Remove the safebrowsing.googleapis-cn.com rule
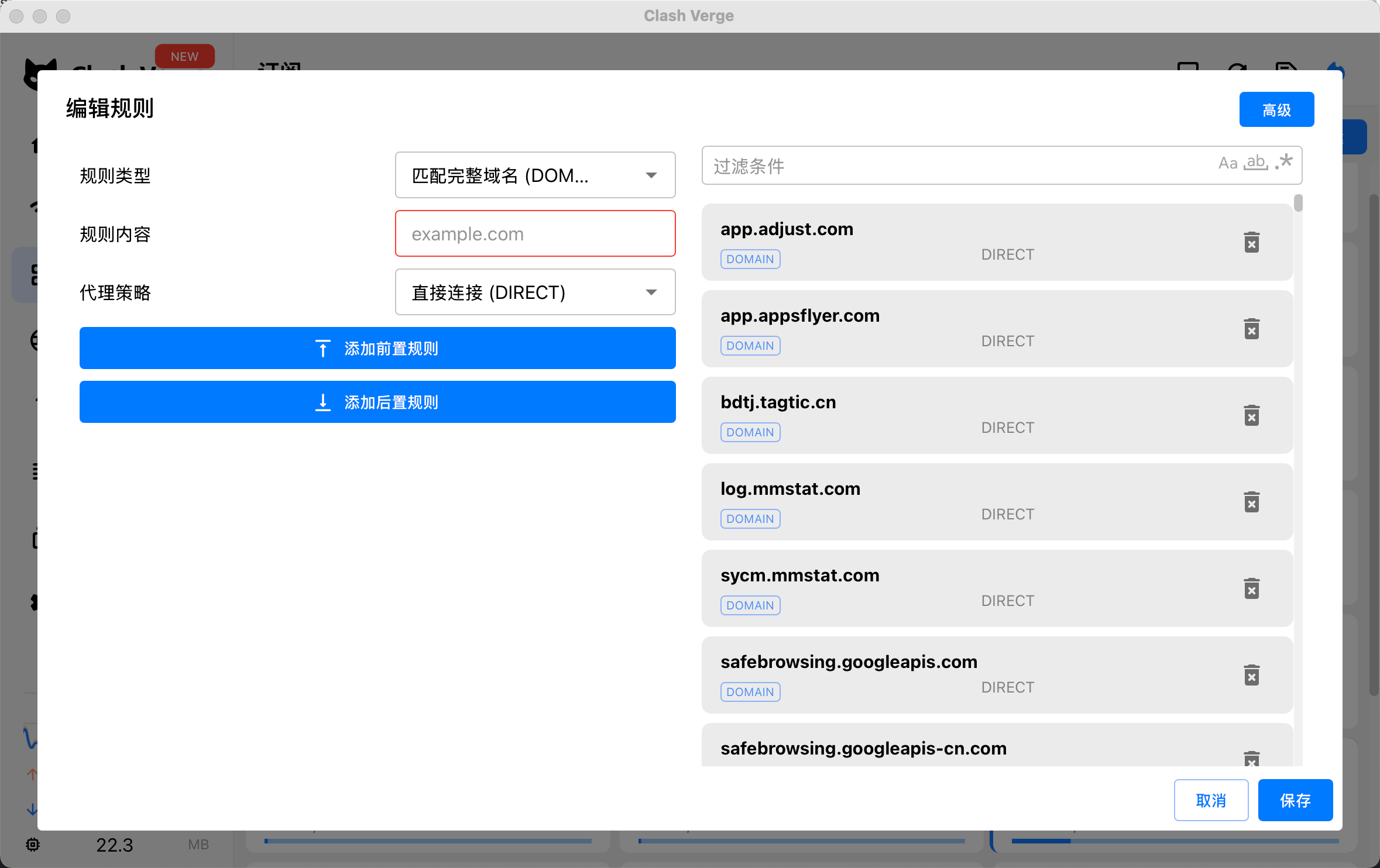This screenshot has width=1380, height=868. (x=1251, y=758)
